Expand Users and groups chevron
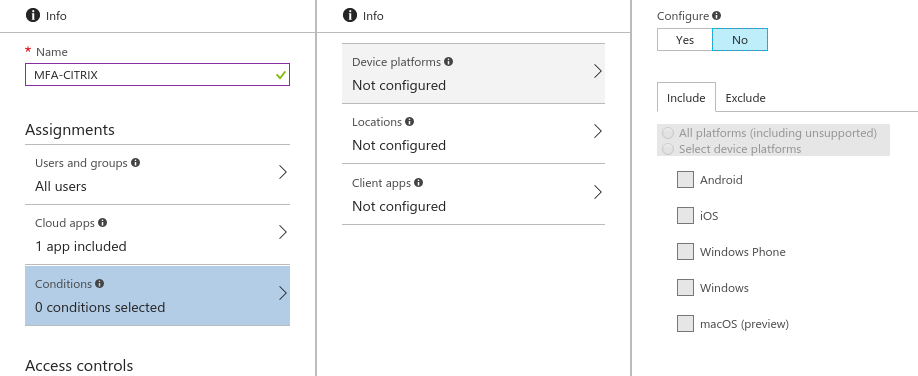Image resolution: width=918 pixels, height=376 pixels. click(283, 172)
